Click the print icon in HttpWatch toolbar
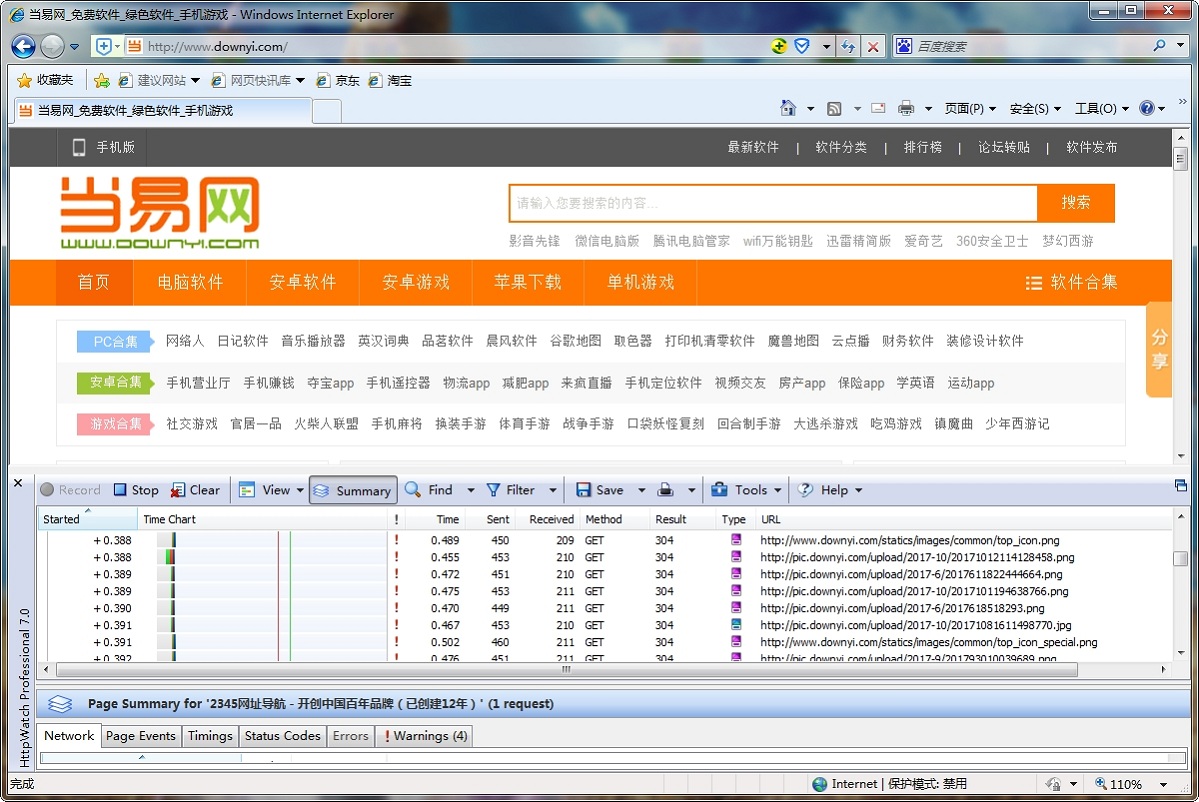Image resolution: width=1199 pixels, height=802 pixels. [x=665, y=490]
